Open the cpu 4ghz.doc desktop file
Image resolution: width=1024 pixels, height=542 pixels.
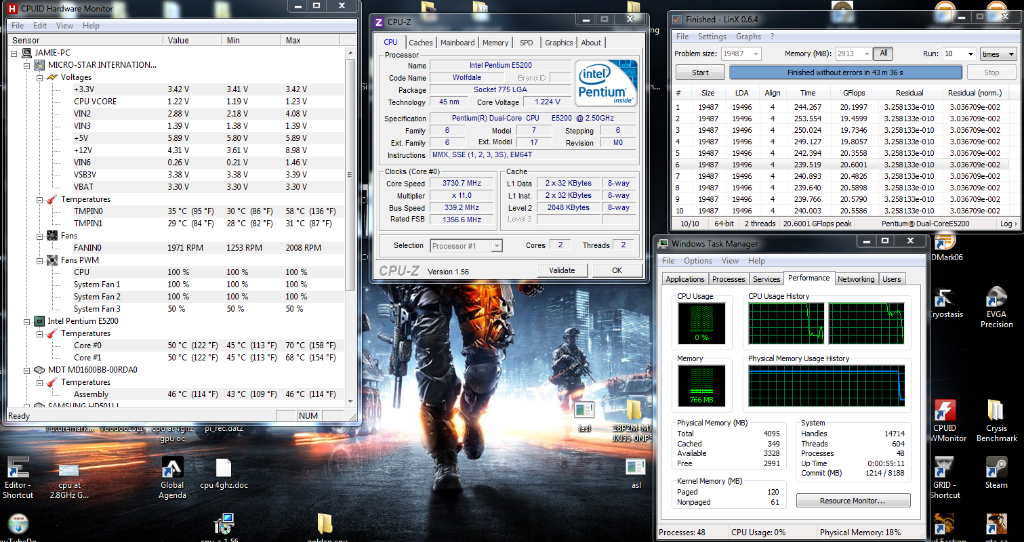pos(224,474)
